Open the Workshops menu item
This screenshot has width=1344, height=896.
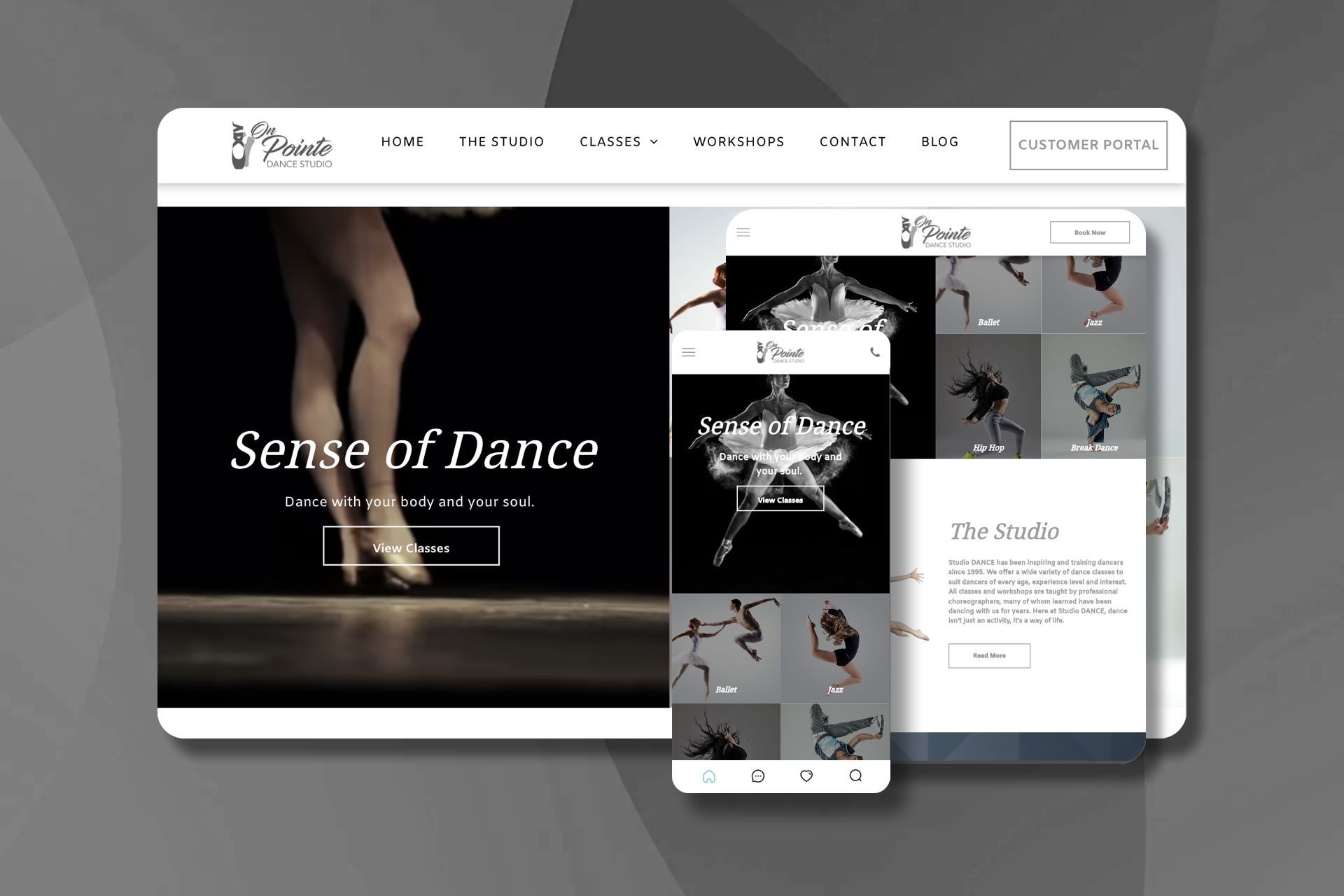738,142
